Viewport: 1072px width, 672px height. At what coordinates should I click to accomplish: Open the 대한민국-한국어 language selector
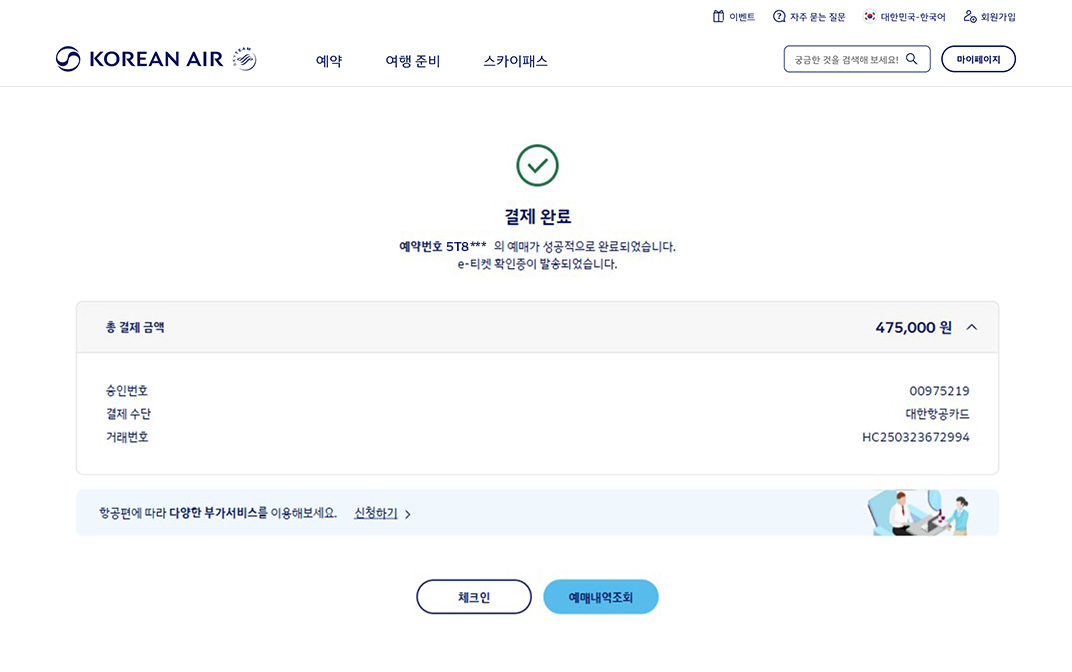click(903, 16)
